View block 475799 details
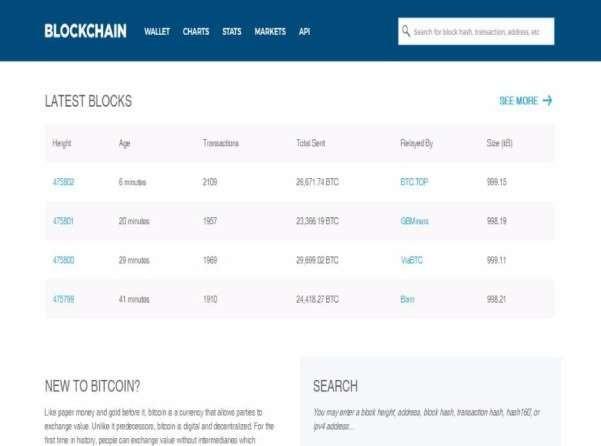This screenshot has height=446, width=601. [63, 299]
